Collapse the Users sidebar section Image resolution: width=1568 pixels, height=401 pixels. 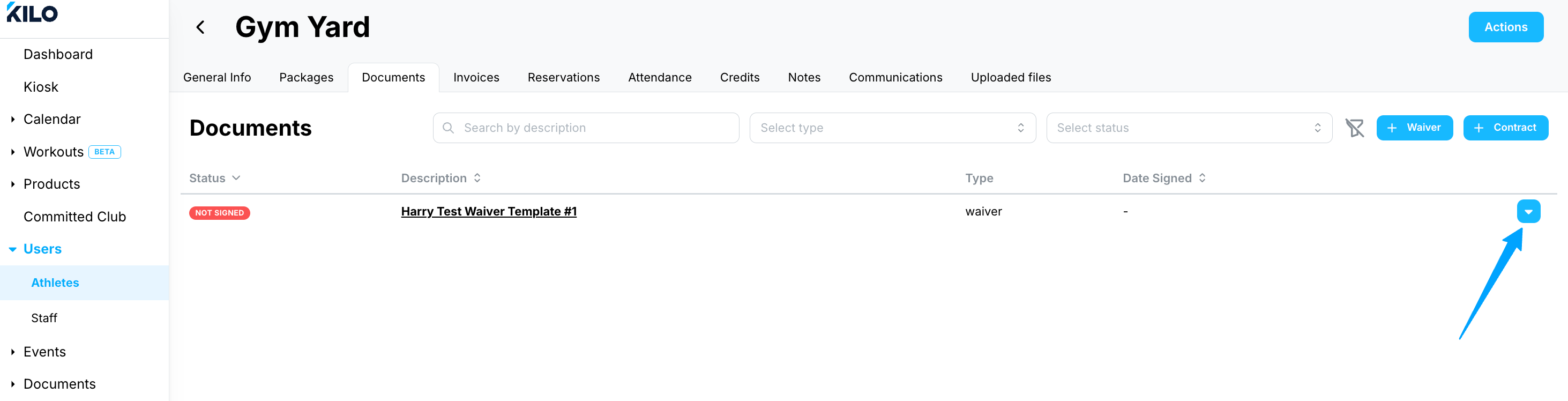(x=13, y=249)
